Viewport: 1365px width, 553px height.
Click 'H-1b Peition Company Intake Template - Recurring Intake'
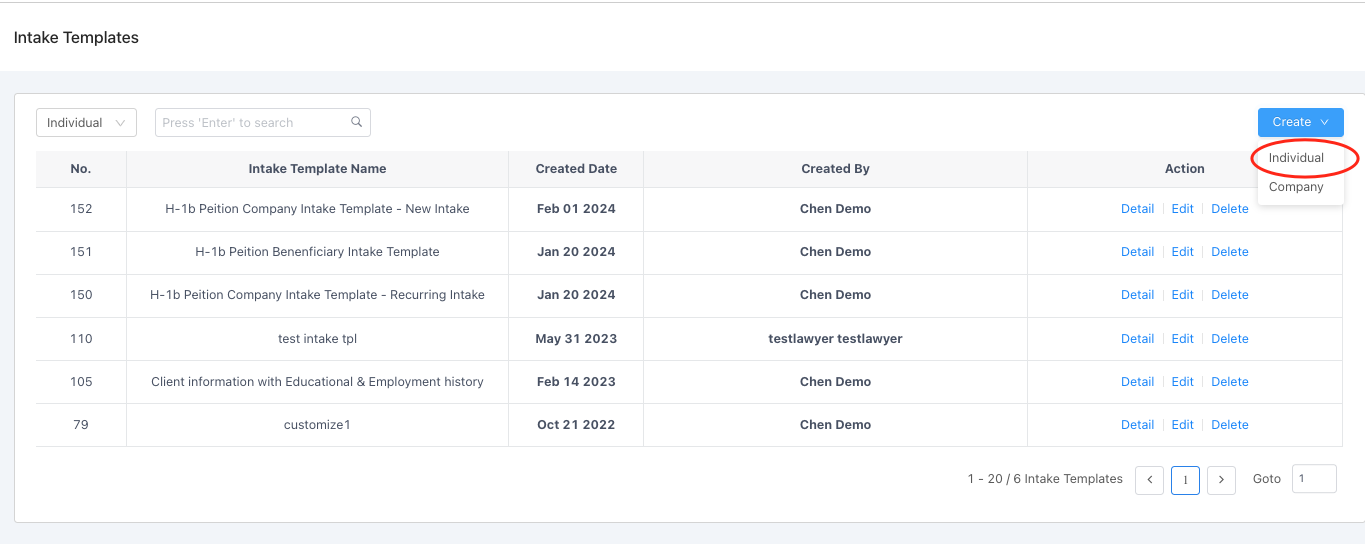point(317,295)
